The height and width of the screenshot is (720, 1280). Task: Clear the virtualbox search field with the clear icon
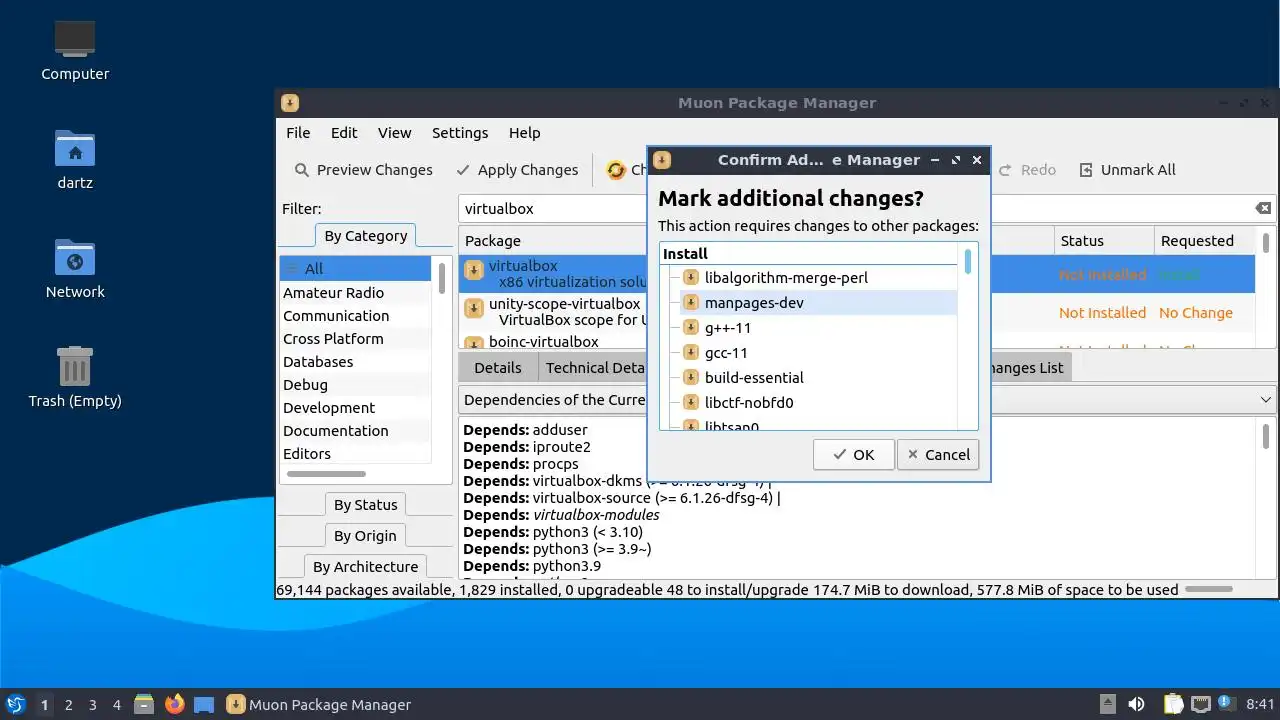[x=1263, y=208]
